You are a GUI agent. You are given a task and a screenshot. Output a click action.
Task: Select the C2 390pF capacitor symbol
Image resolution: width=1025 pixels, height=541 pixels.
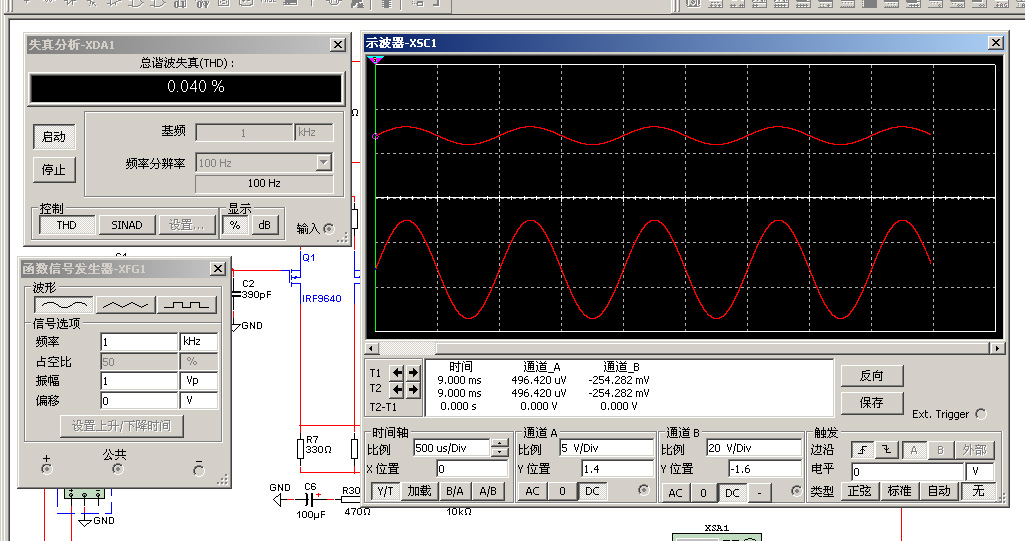click(x=236, y=294)
